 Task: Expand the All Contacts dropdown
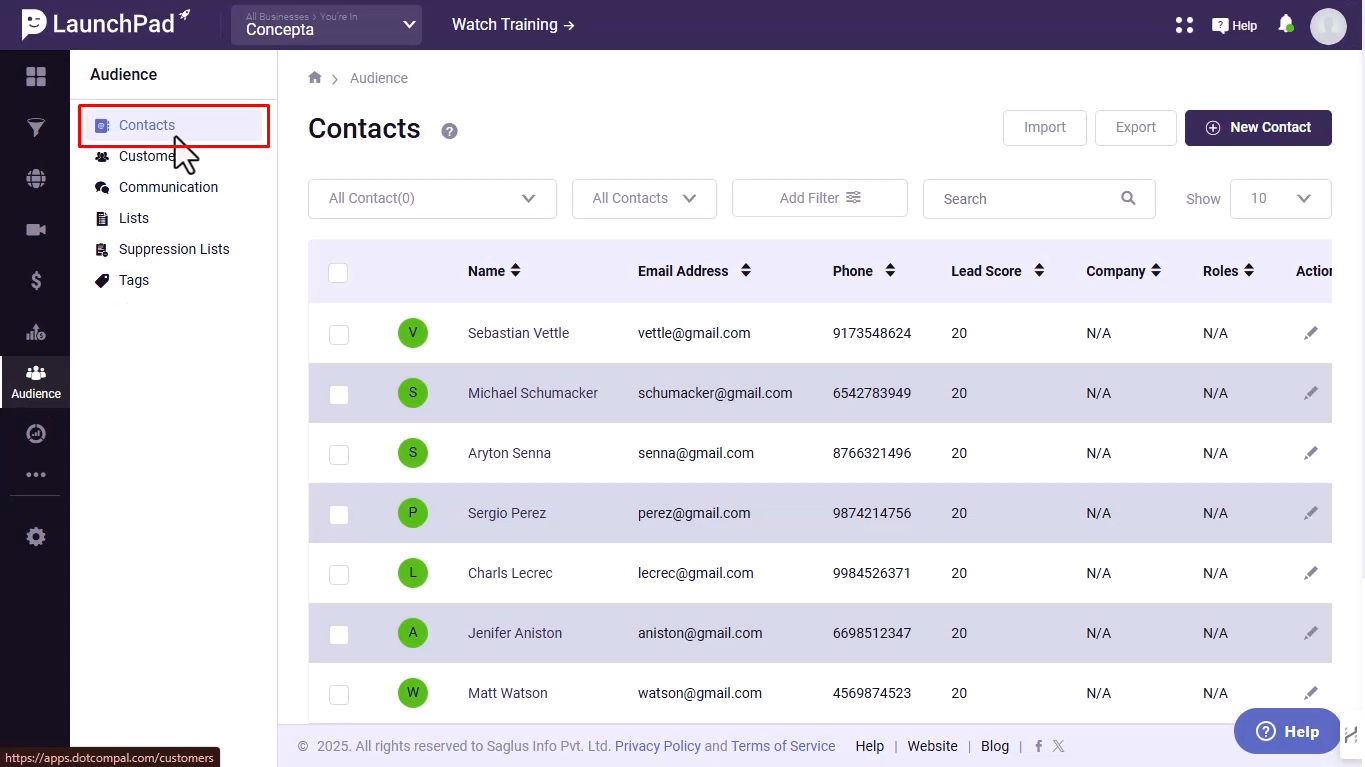click(644, 198)
